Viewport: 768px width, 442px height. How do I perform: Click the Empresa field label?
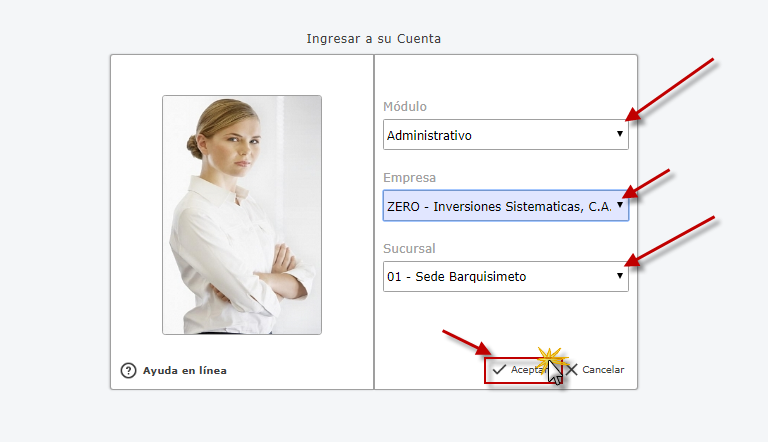pyautogui.click(x=410, y=178)
